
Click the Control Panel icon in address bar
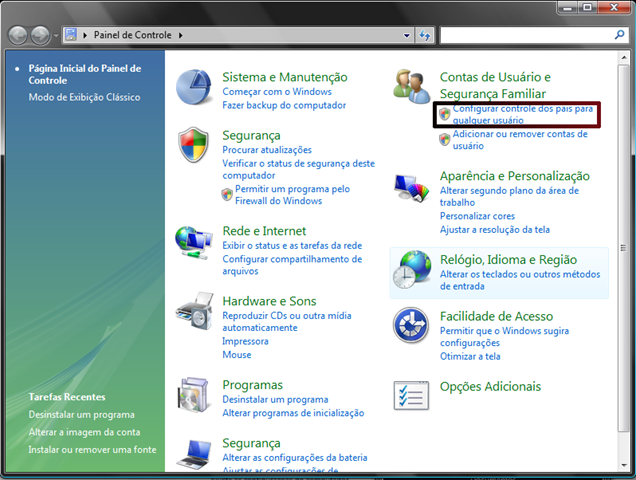(x=71, y=34)
